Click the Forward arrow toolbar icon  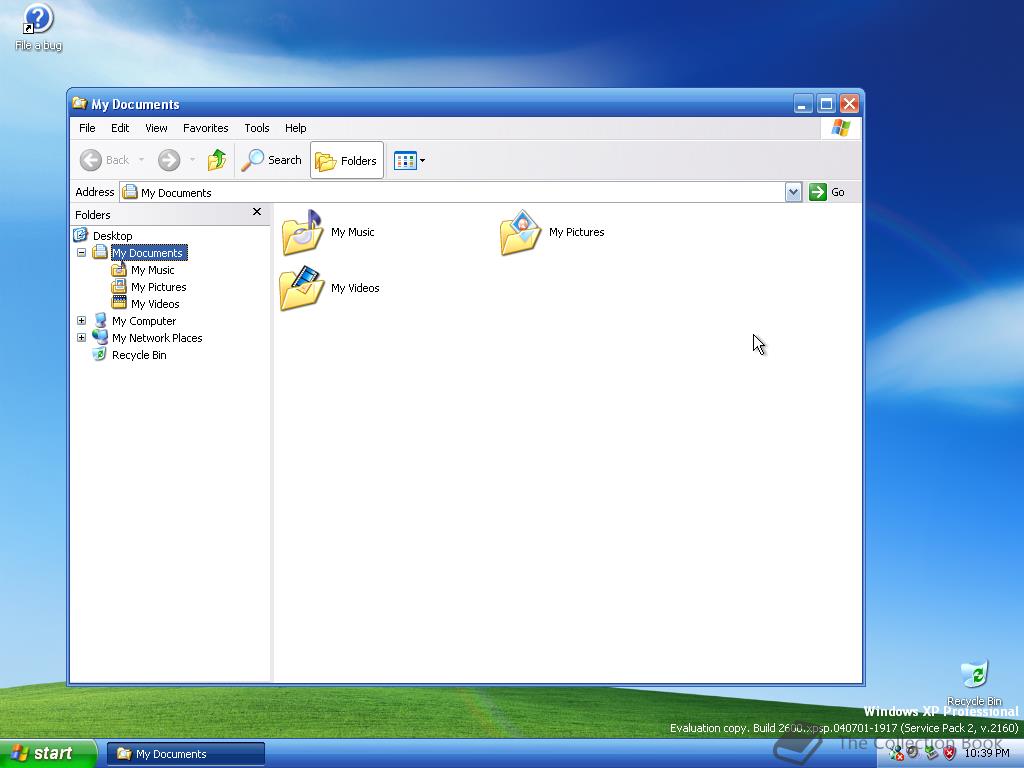tap(169, 160)
